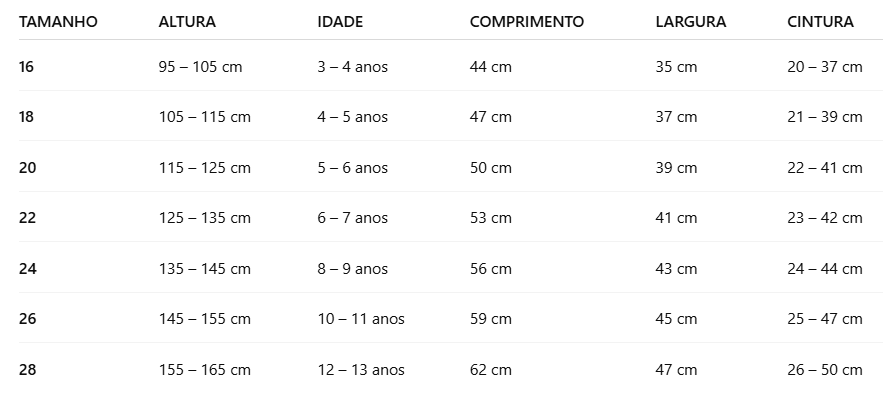Select size 24 row label

pyautogui.click(x=27, y=269)
